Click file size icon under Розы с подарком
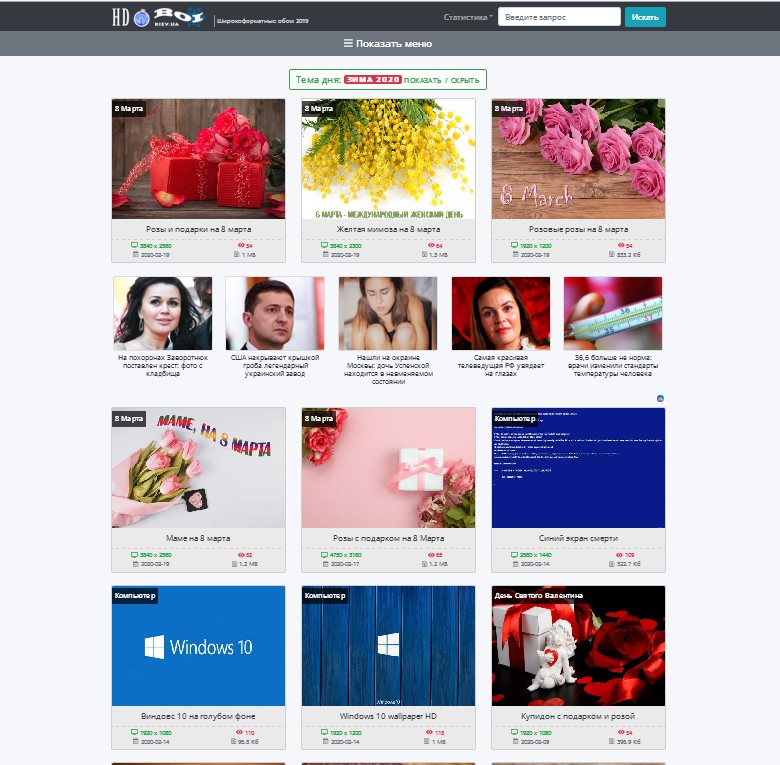The height and width of the screenshot is (765, 780). 425,564
